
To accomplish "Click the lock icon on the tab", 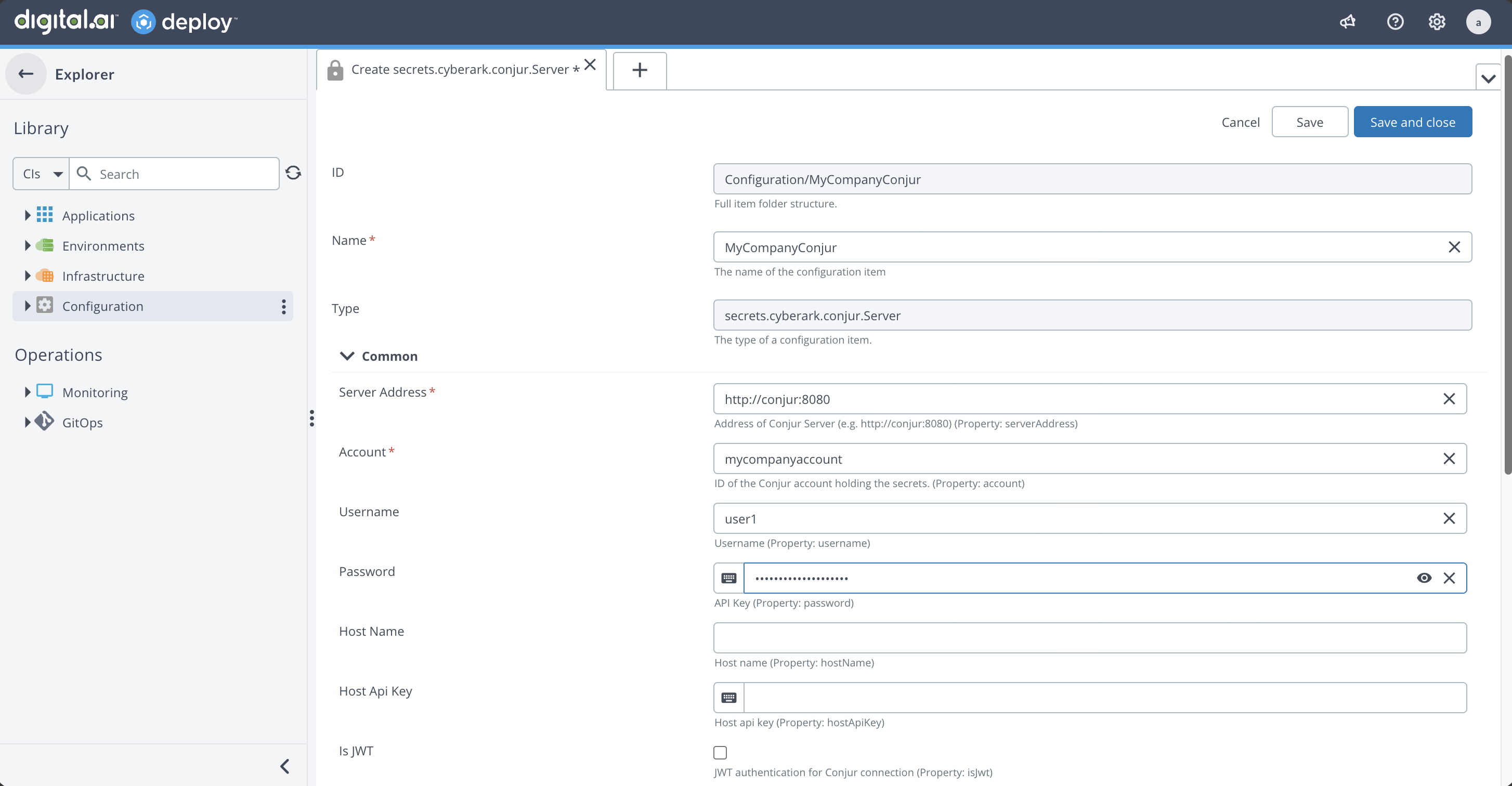I will (335, 70).
